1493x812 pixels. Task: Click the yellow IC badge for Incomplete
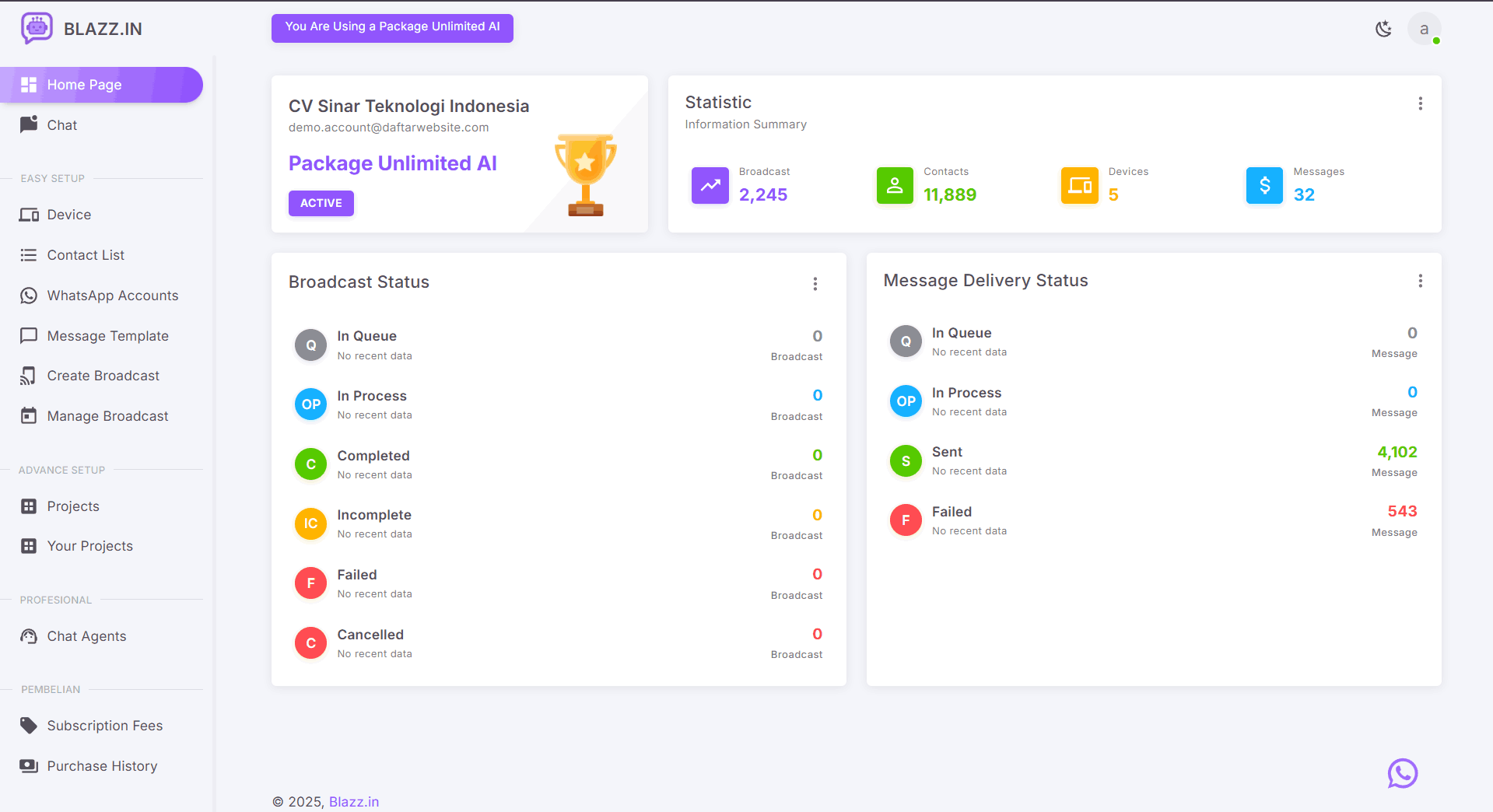tap(310, 523)
